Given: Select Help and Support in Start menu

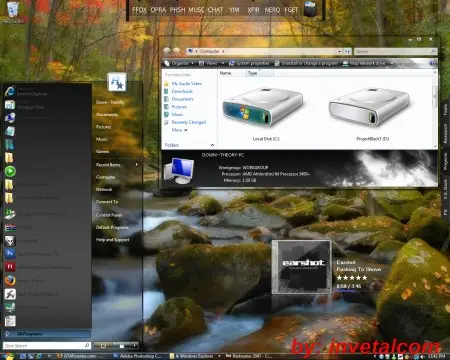Looking at the screenshot, I should pyautogui.click(x=112, y=240).
